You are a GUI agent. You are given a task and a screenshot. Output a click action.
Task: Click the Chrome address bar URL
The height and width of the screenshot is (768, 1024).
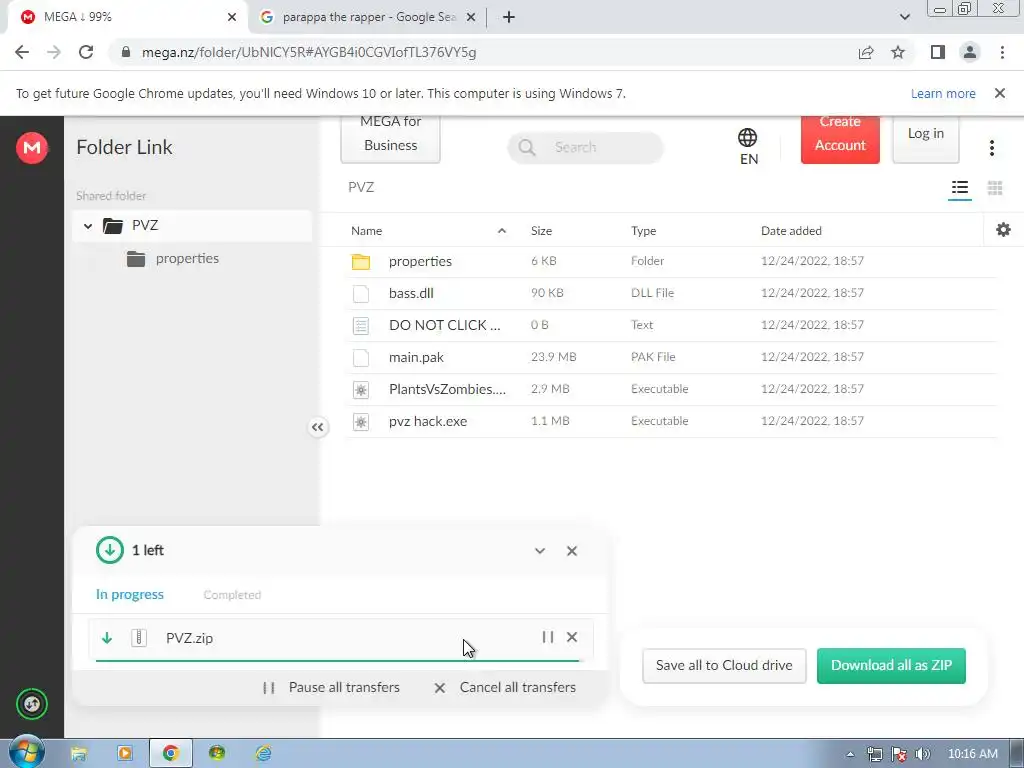[x=308, y=52]
